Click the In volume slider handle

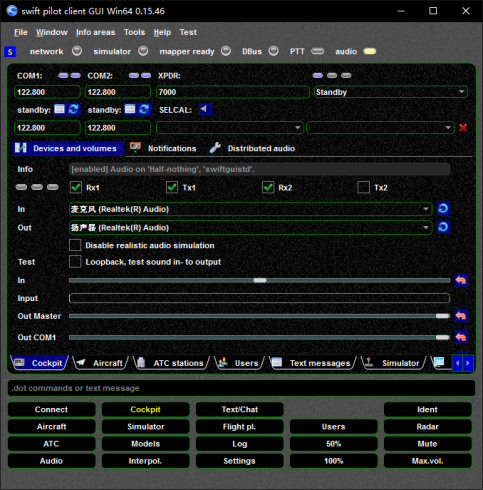260,280
